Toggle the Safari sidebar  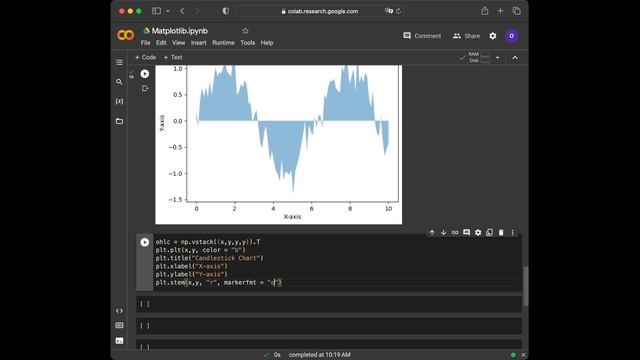(156, 11)
